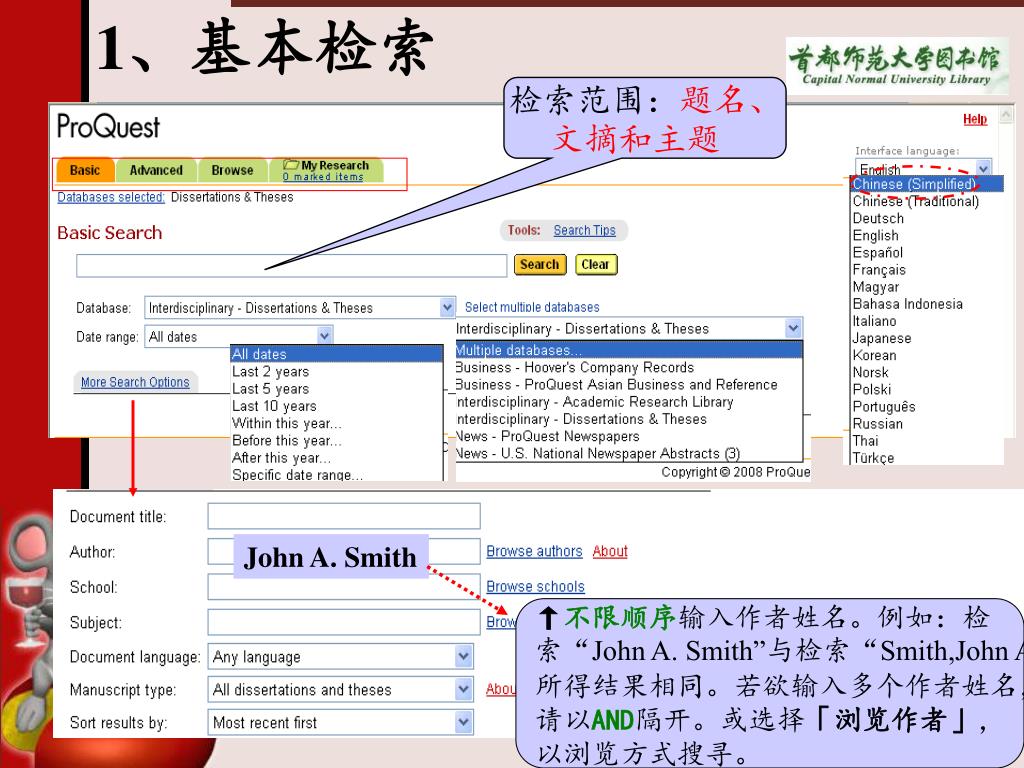Image resolution: width=1024 pixels, height=768 pixels.
Task: Open the Browse tab
Action: [x=232, y=170]
